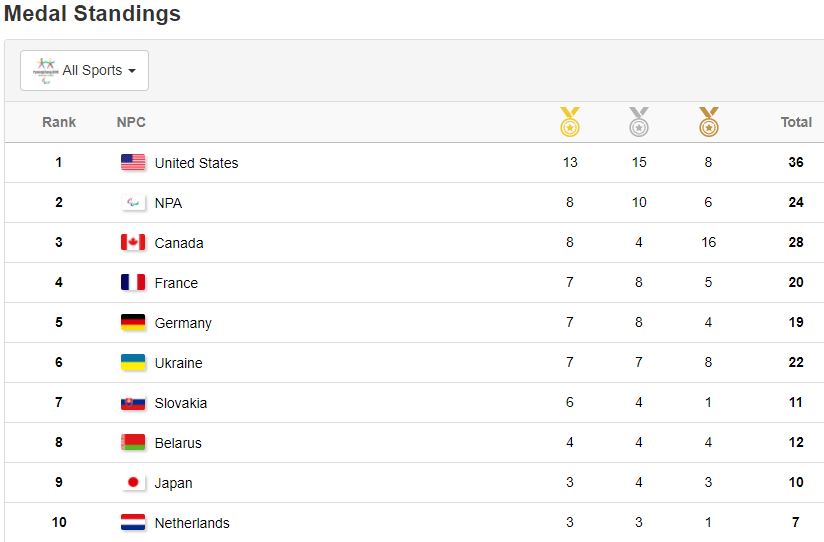Click the Medal Standings heading
824x542 pixels.
(92, 14)
